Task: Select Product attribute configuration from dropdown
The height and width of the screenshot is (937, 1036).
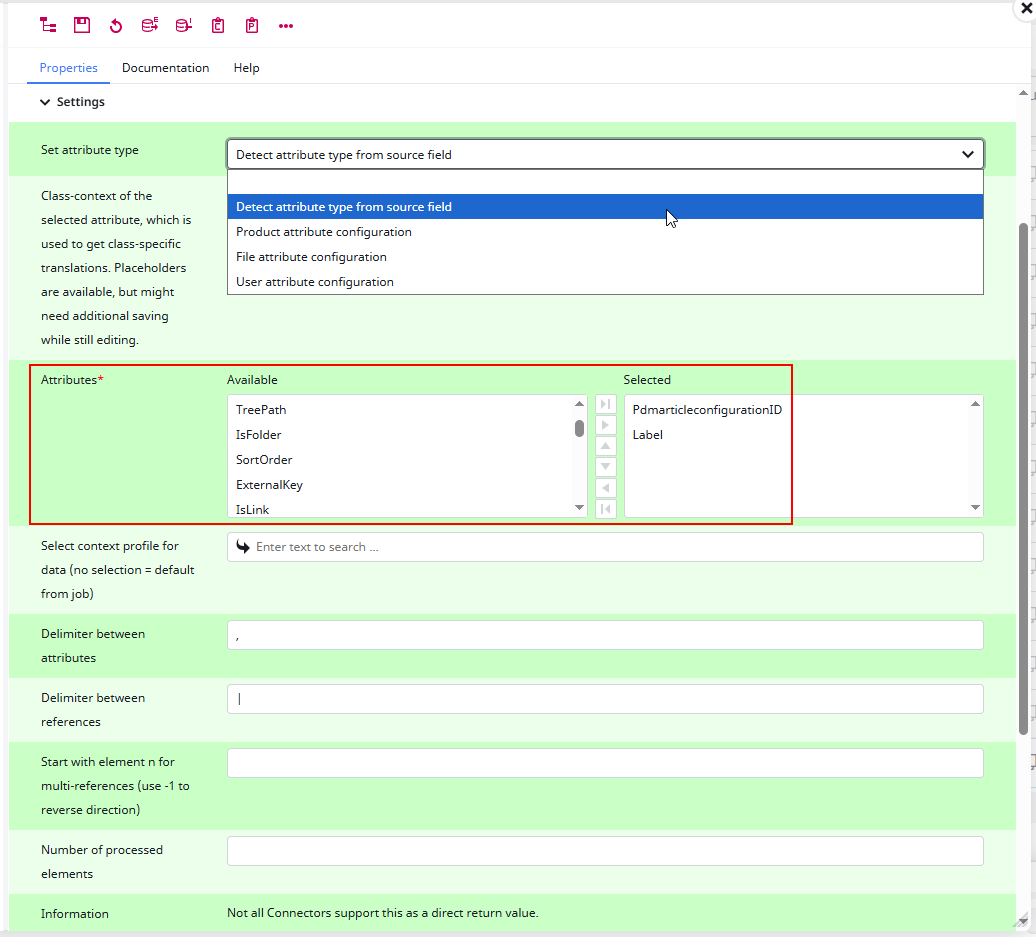Action: 323,231
